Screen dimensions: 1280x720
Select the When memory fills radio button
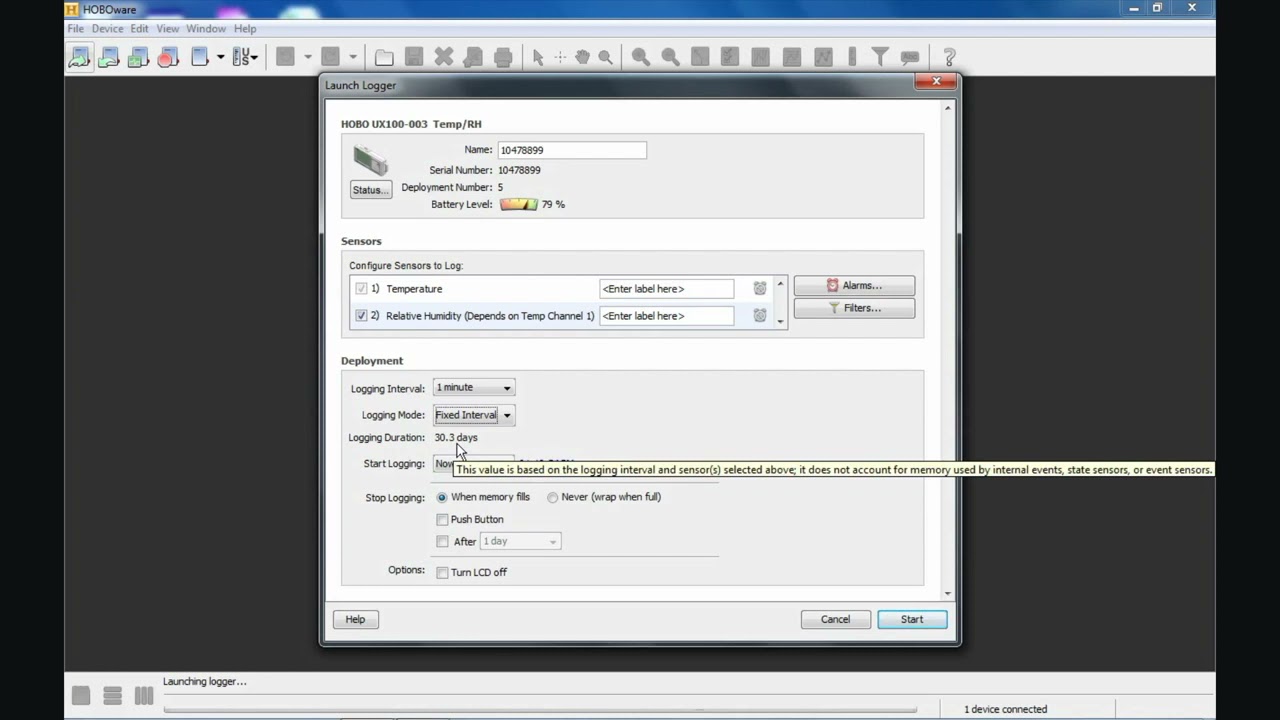tap(442, 497)
